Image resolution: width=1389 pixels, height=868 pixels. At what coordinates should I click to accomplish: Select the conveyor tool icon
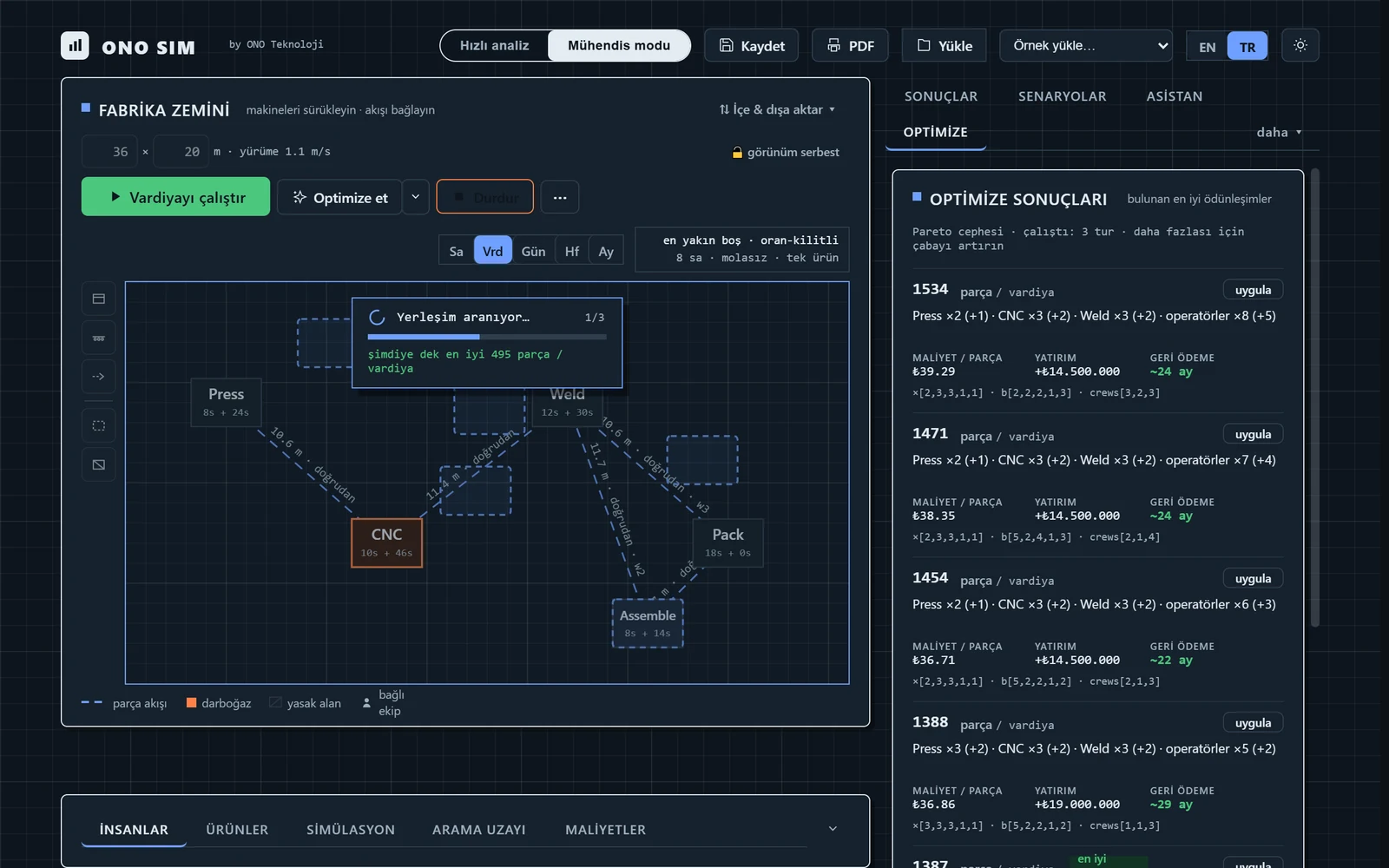tap(99, 338)
